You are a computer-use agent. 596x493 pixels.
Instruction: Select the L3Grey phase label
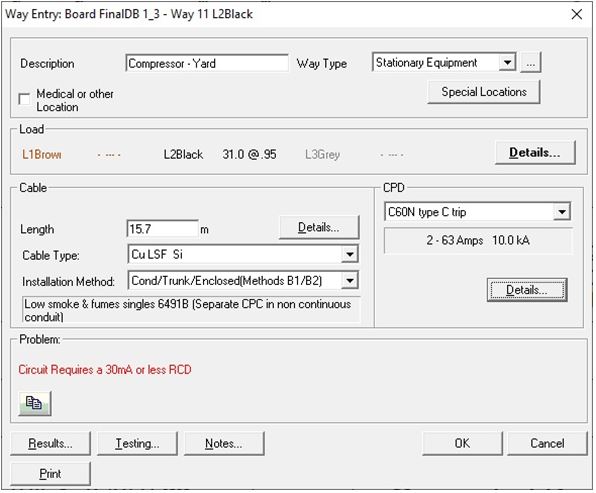click(x=322, y=154)
